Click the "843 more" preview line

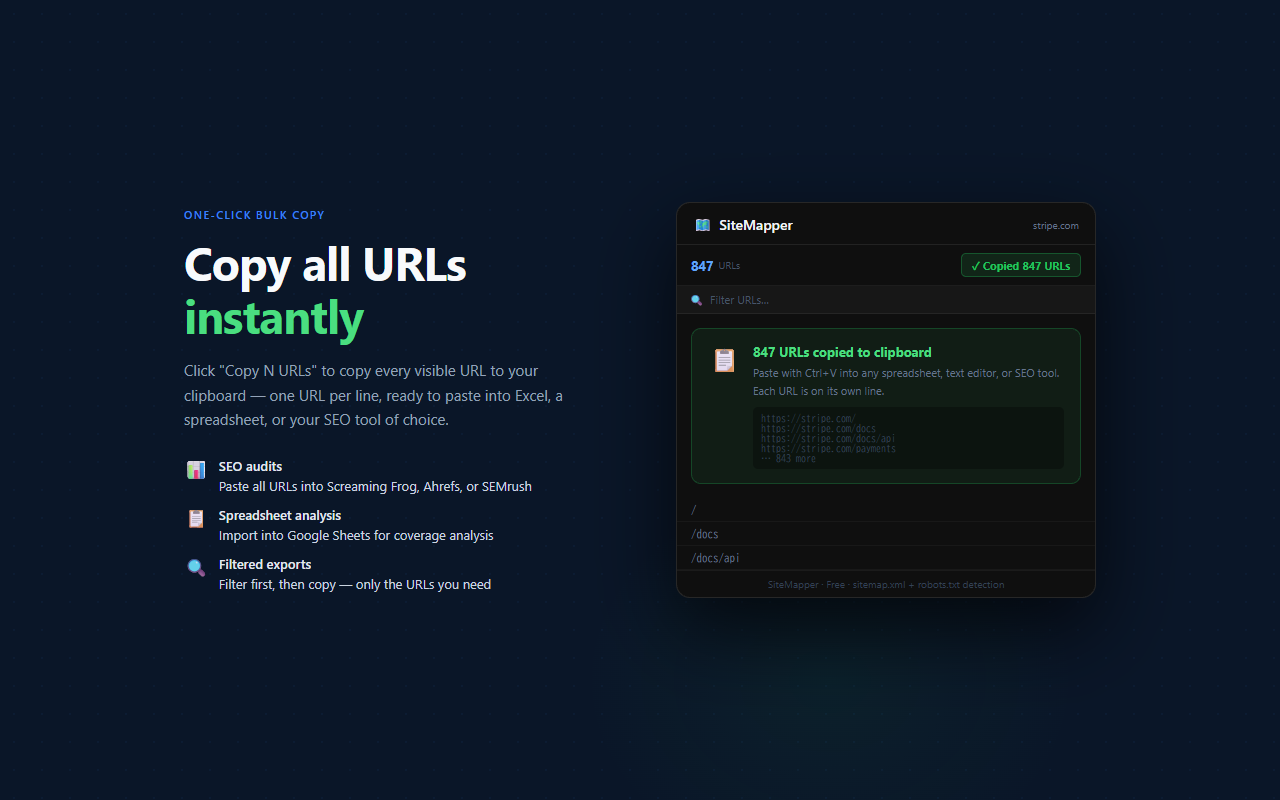[788, 459]
